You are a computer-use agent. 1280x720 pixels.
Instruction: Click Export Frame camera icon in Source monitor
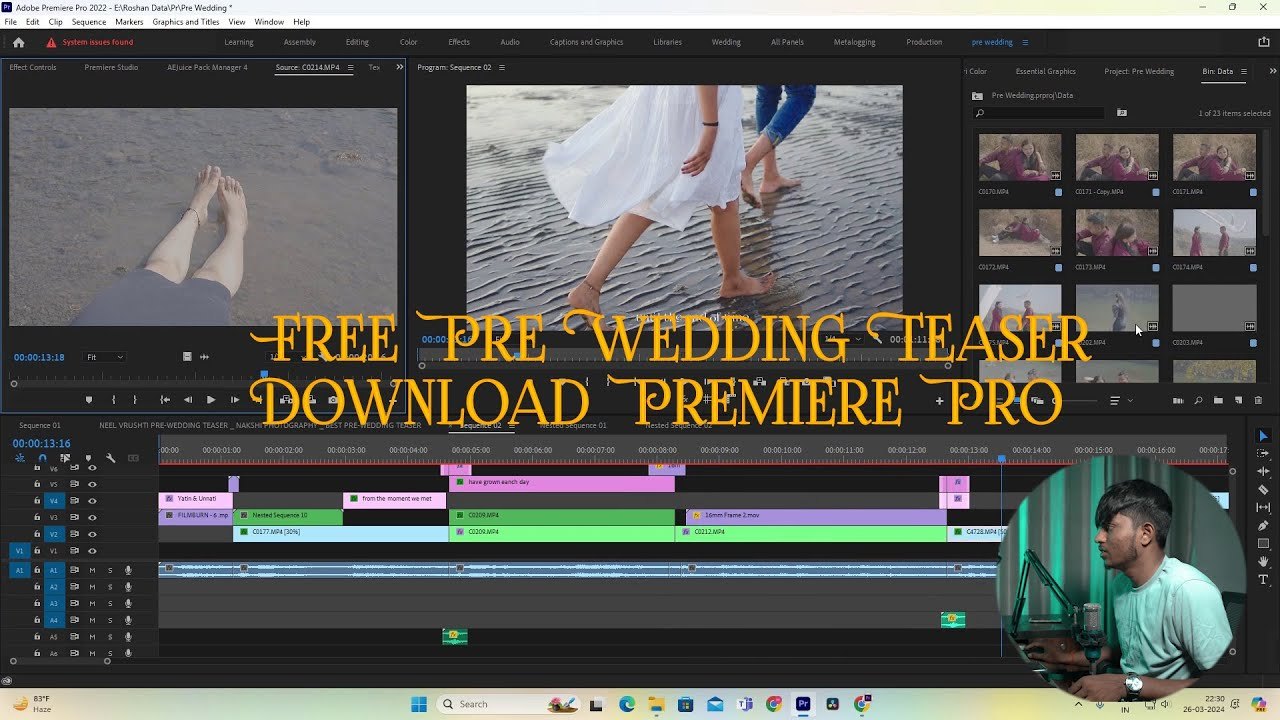point(333,400)
